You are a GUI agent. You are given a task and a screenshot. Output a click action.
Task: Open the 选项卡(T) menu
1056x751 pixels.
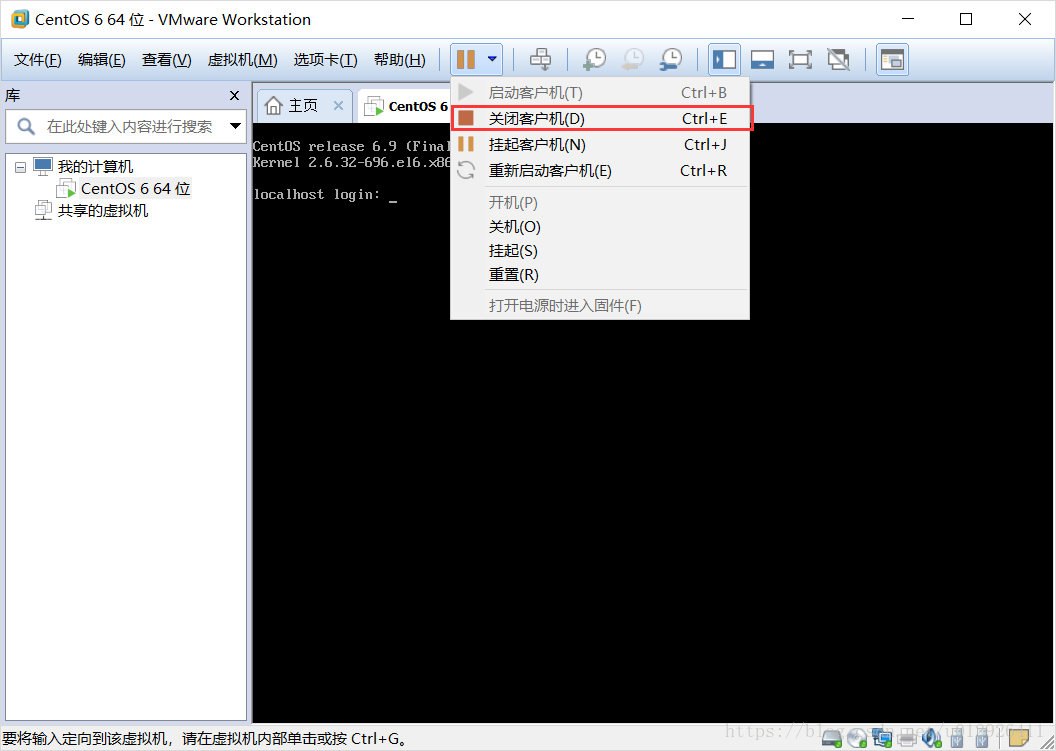pyautogui.click(x=325, y=60)
